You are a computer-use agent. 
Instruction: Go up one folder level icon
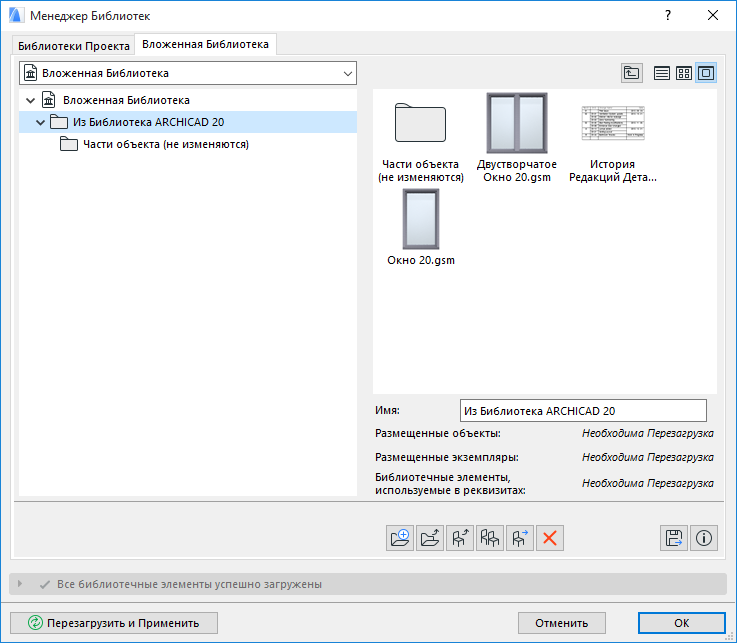632,73
